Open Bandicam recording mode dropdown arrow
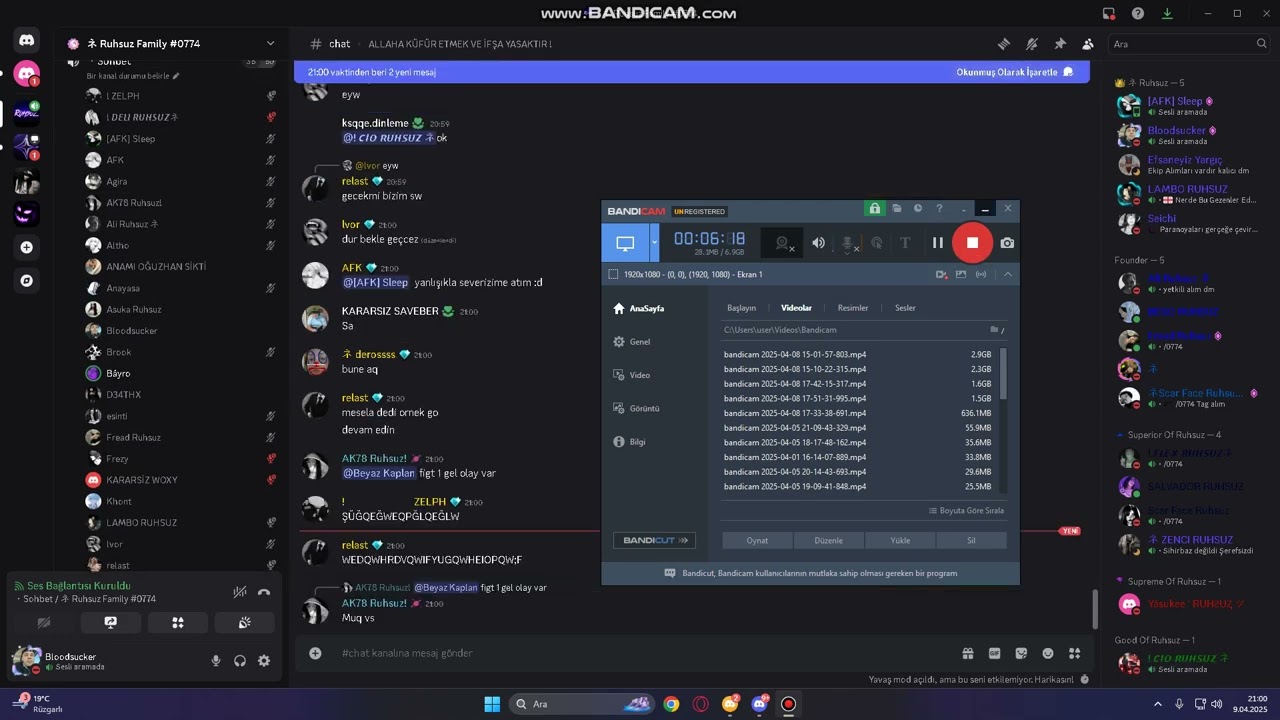The height and width of the screenshot is (720, 1280). pos(655,243)
